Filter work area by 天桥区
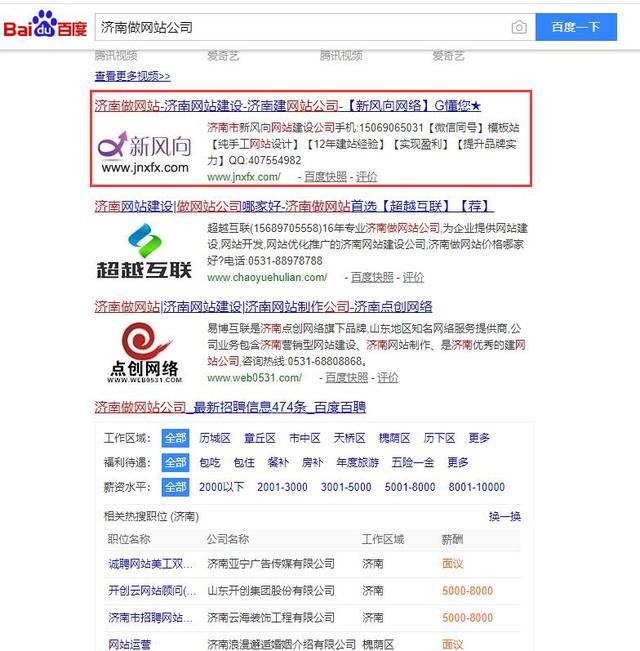Image resolution: width=640 pixels, height=651 pixels. [349, 438]
